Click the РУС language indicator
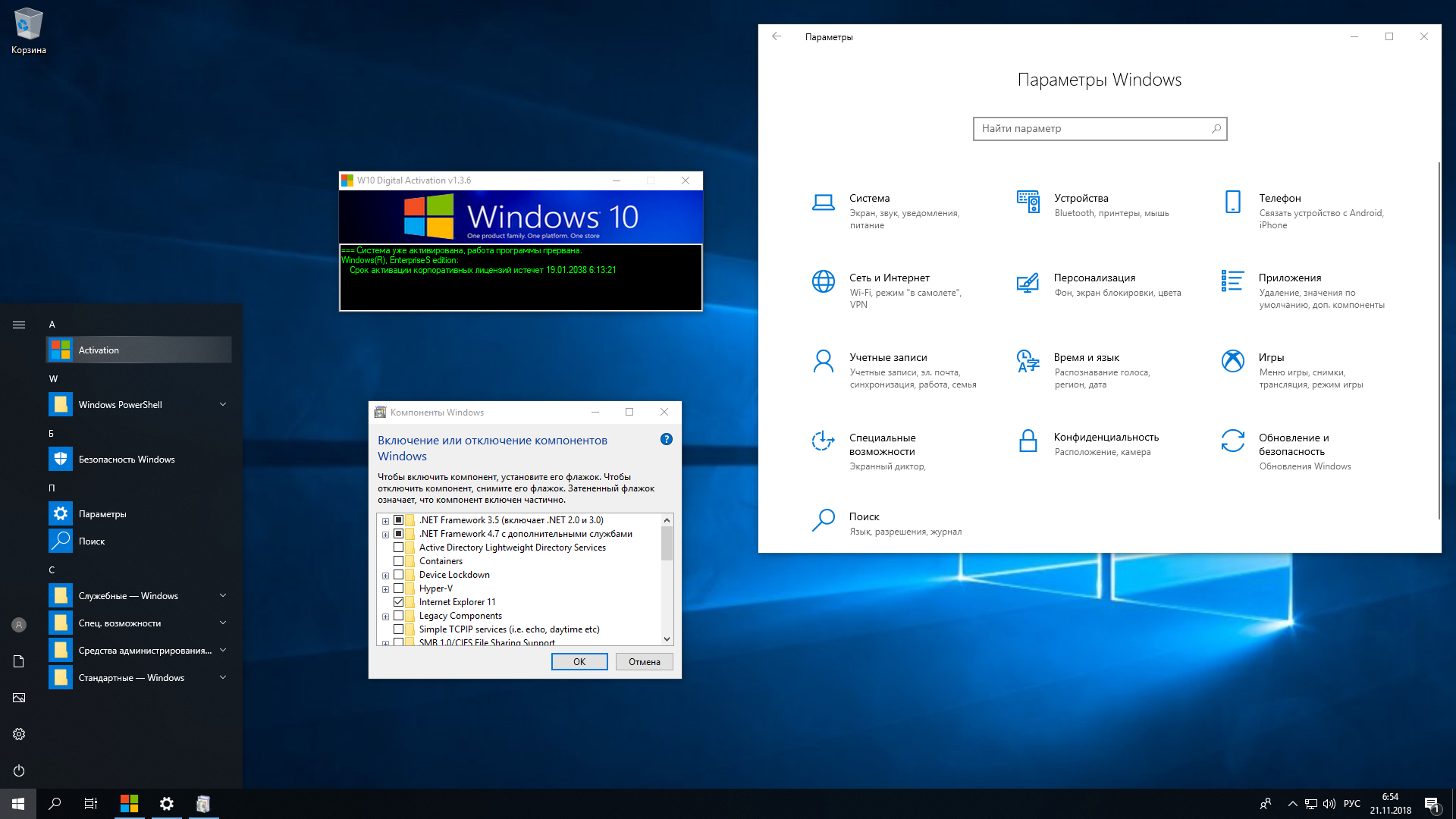 click(x=1352, y=804)
